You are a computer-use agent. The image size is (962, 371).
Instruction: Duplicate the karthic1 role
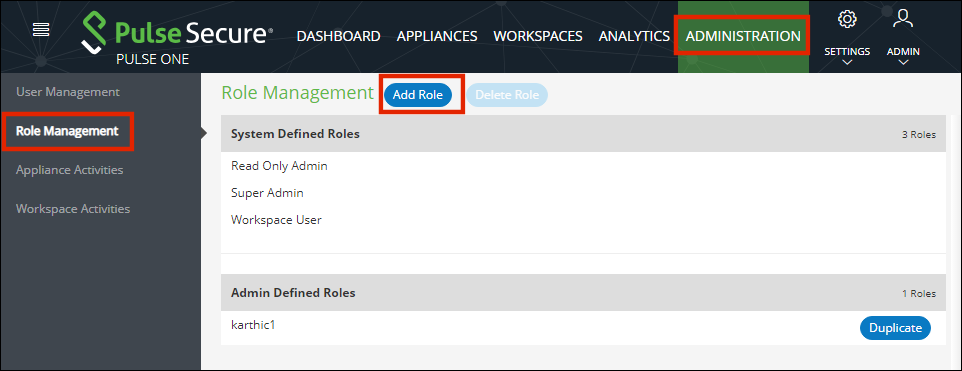click(895, 328)
